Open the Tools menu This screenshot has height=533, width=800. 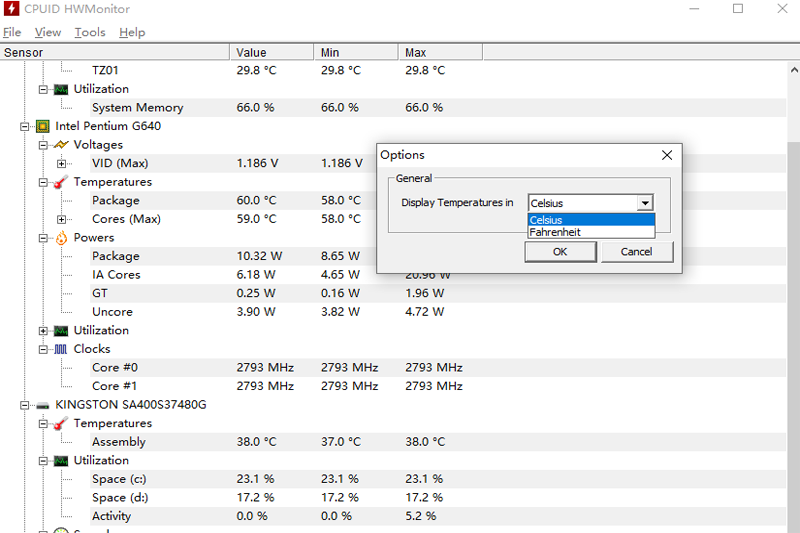pyautogui.click(x=90, y=33)
